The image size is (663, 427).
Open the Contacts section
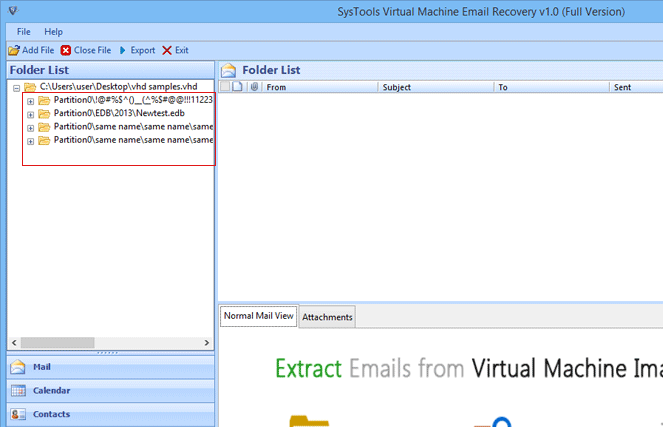pyautogui.click(x=111, y=414)
